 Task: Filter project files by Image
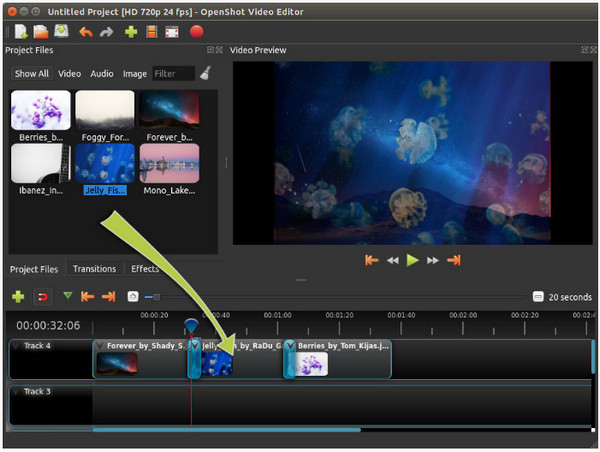[135, 73]
